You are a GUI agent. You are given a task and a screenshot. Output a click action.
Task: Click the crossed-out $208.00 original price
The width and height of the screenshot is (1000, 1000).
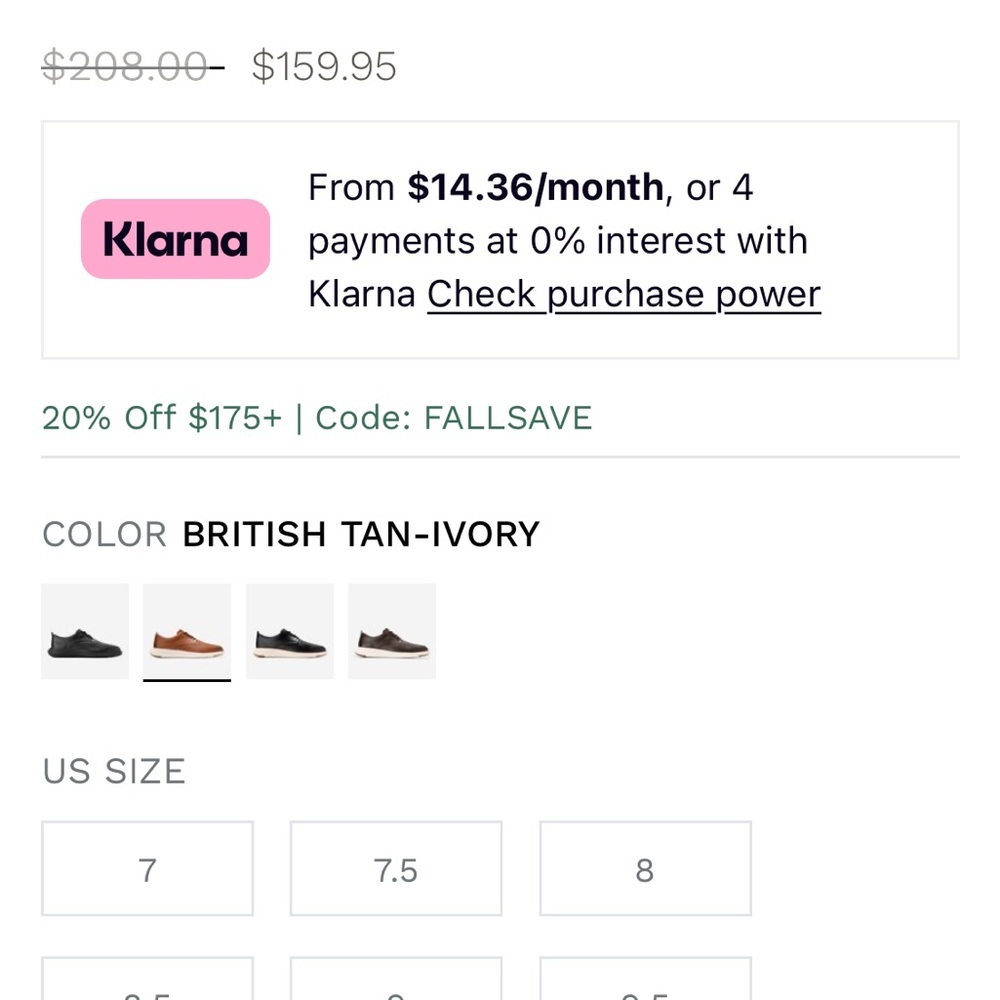tap(132, 66)
